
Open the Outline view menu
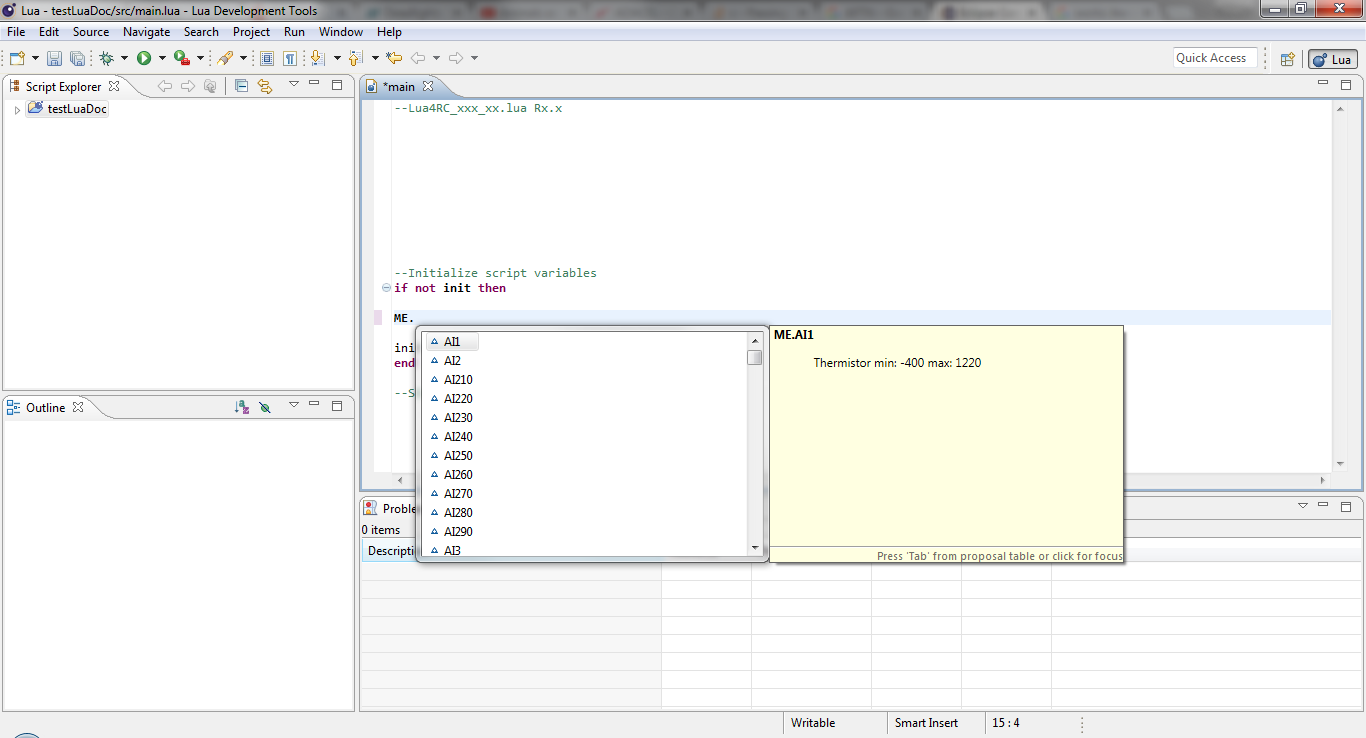click(x=294, y=405)
